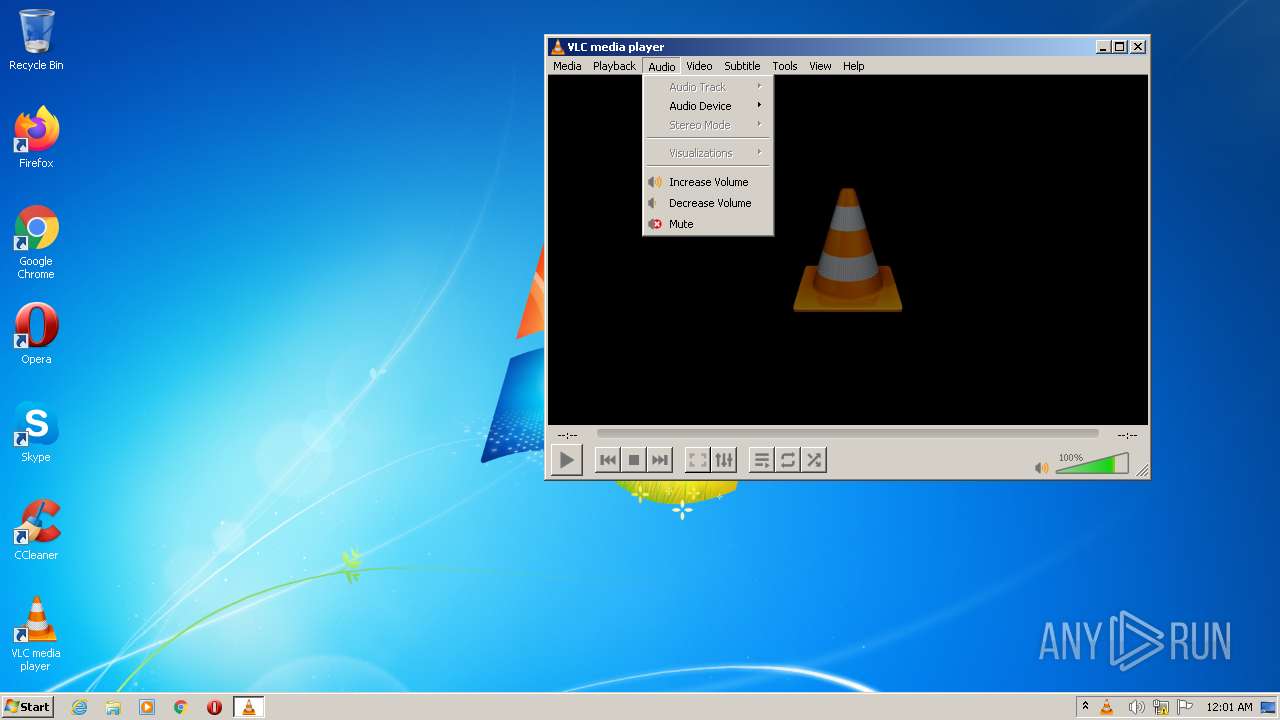Click the Chrome icon in taskbar
Image resolution: width=1280 pixels, height=720 pixels.
click(x=181, y=707)
